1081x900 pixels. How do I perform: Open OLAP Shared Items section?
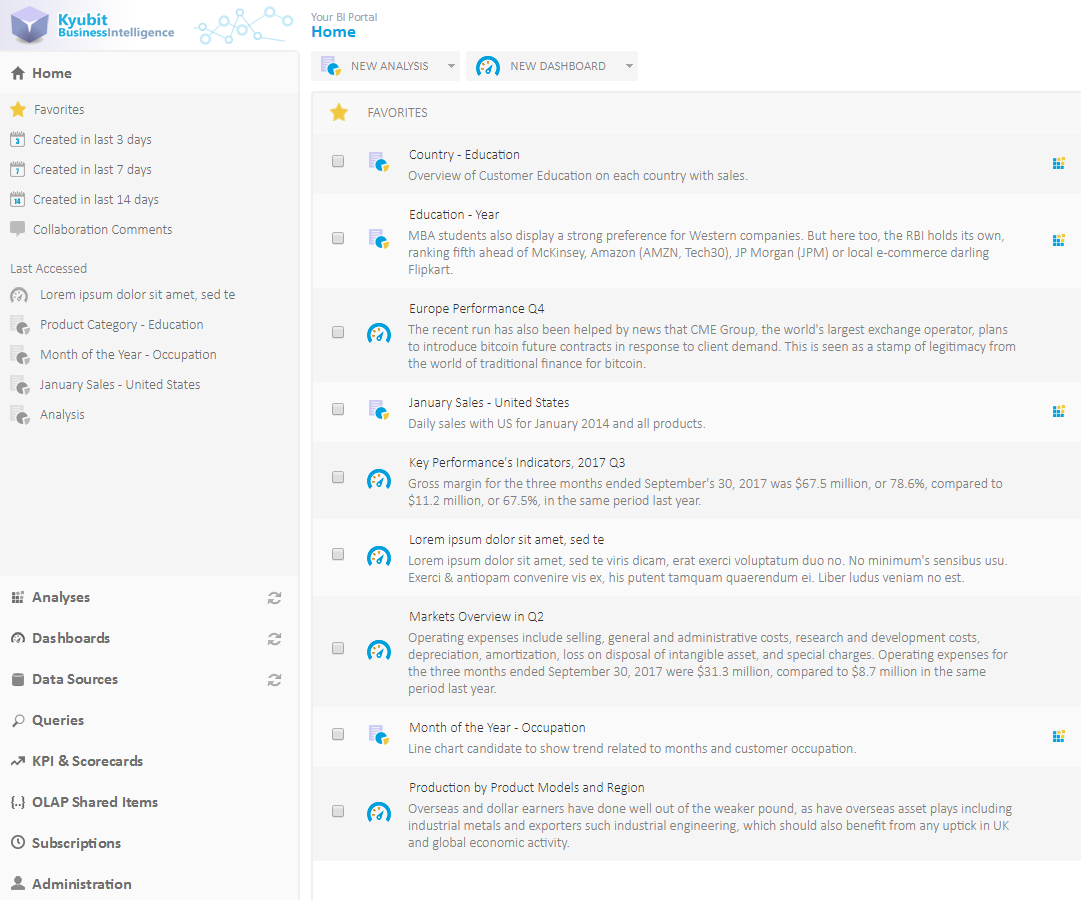[x=94, y=802]
